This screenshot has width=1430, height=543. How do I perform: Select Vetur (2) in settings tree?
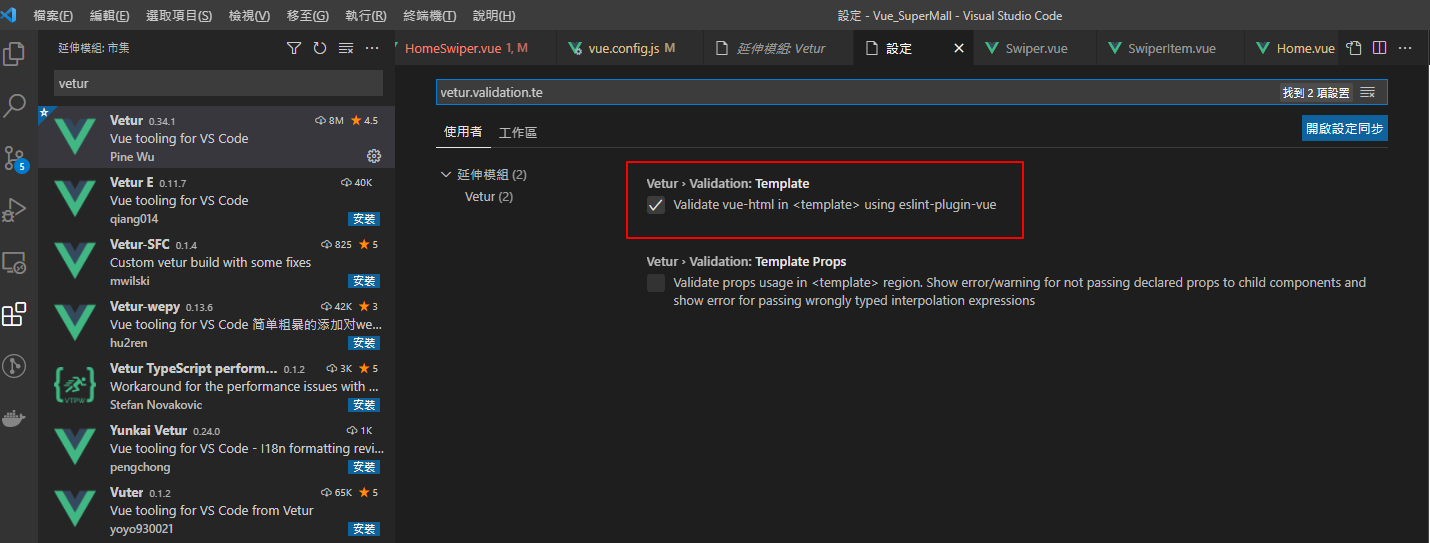[489, 196]
